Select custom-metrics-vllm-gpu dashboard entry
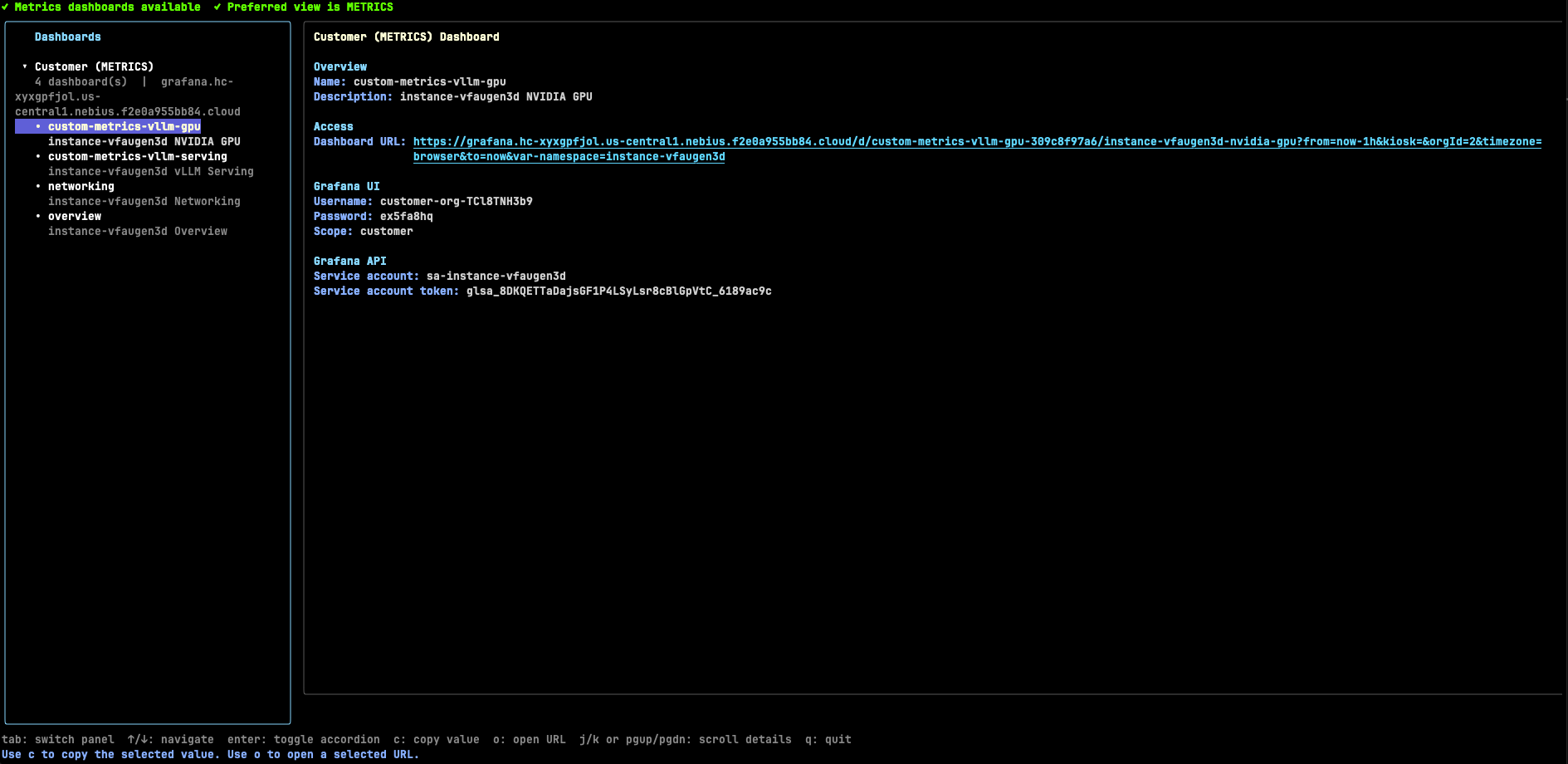 pyautogui.click(x=124, y=126)
